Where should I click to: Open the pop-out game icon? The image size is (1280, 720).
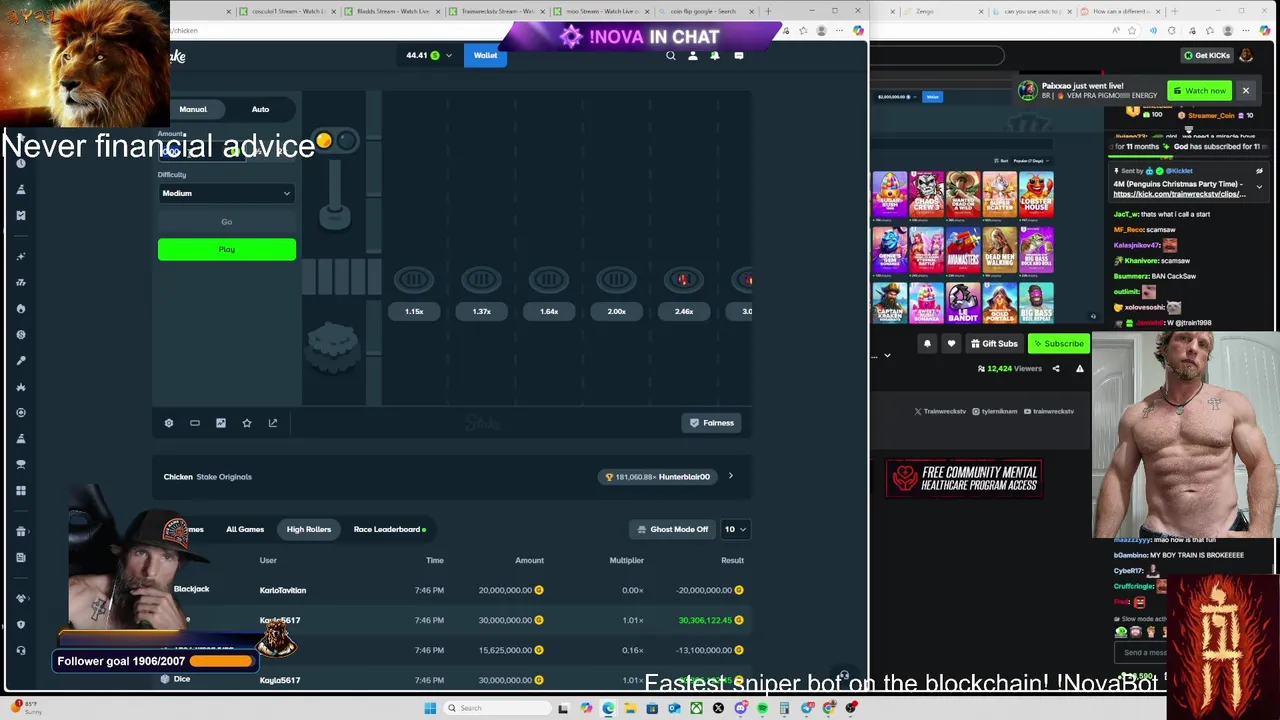pyautogui.click(x=273, y=423)
